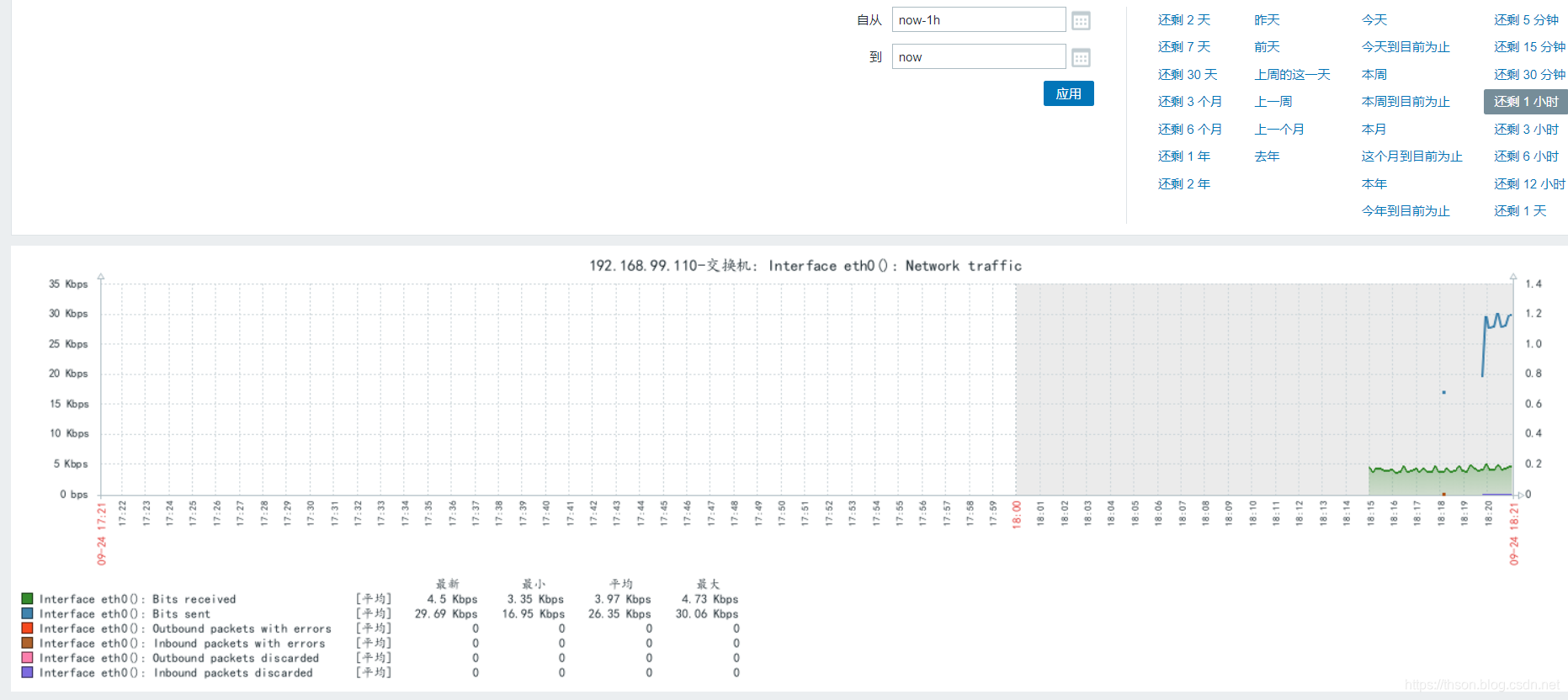Set range to 还剩 12 小时

(x=1529, y=183)
